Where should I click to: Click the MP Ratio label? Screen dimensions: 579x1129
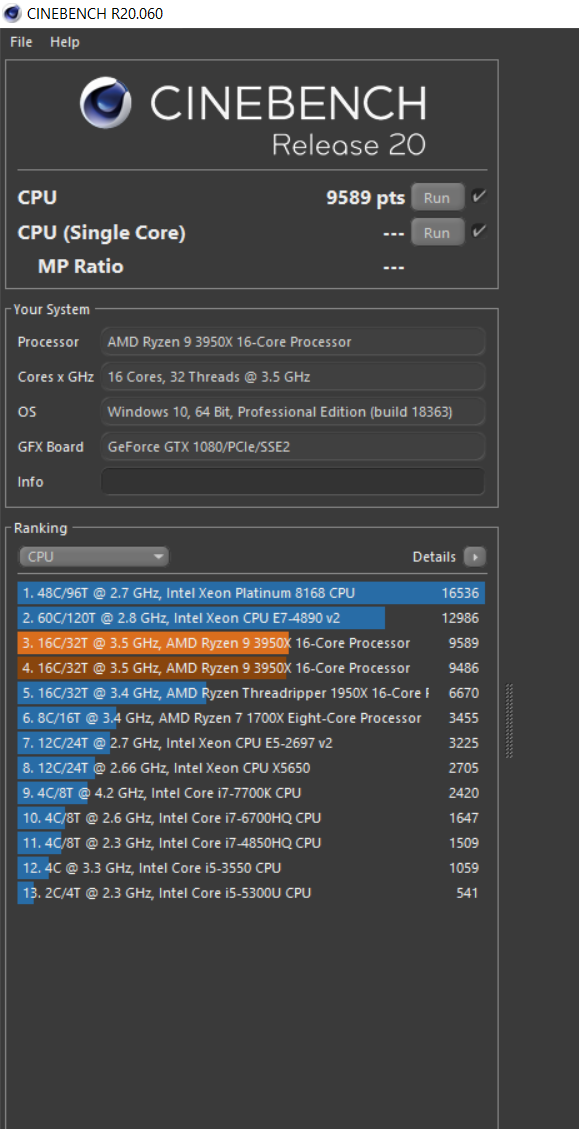click(x=80, y=266)
